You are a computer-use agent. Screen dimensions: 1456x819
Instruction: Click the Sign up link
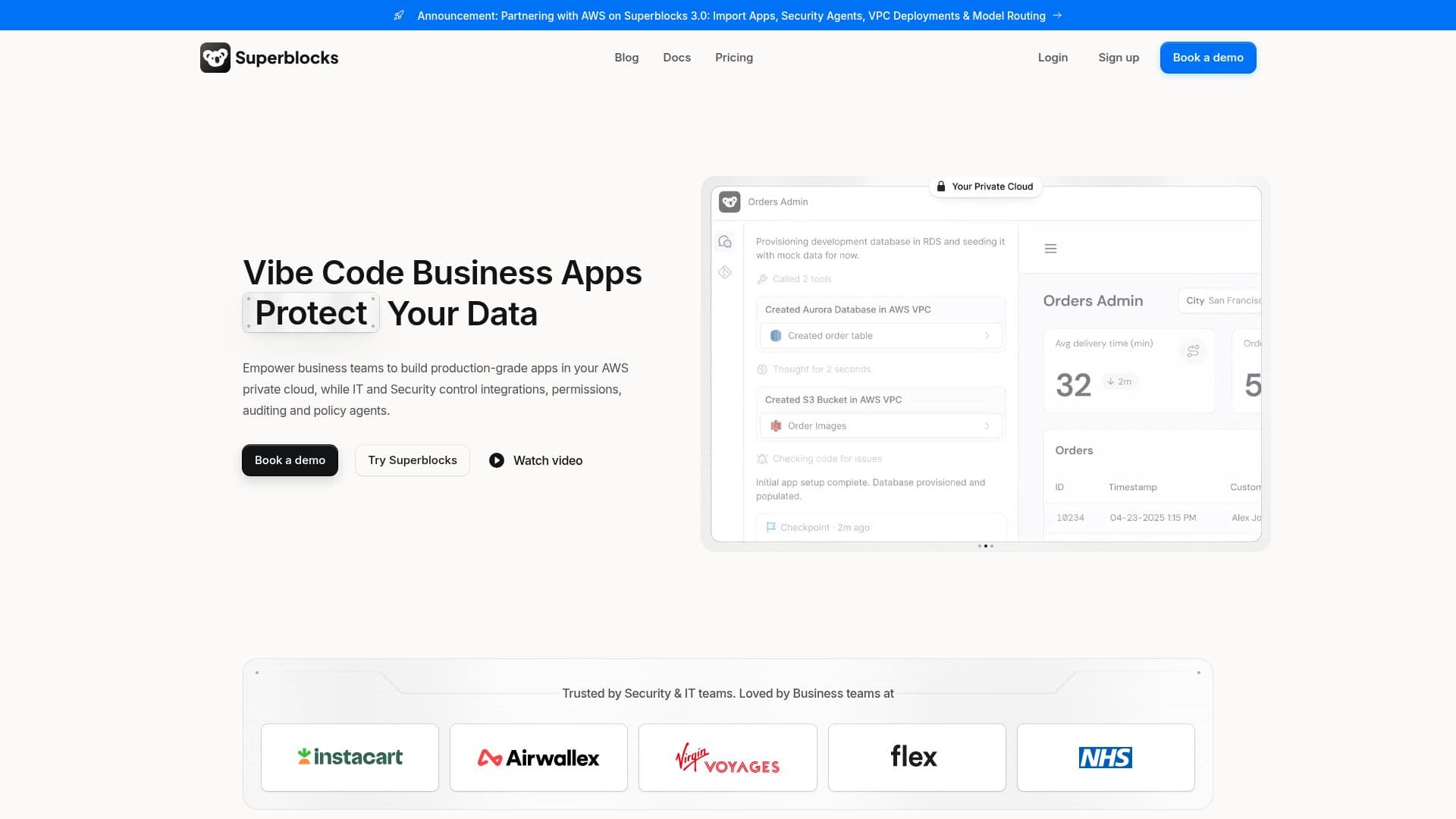(1119, 58)
